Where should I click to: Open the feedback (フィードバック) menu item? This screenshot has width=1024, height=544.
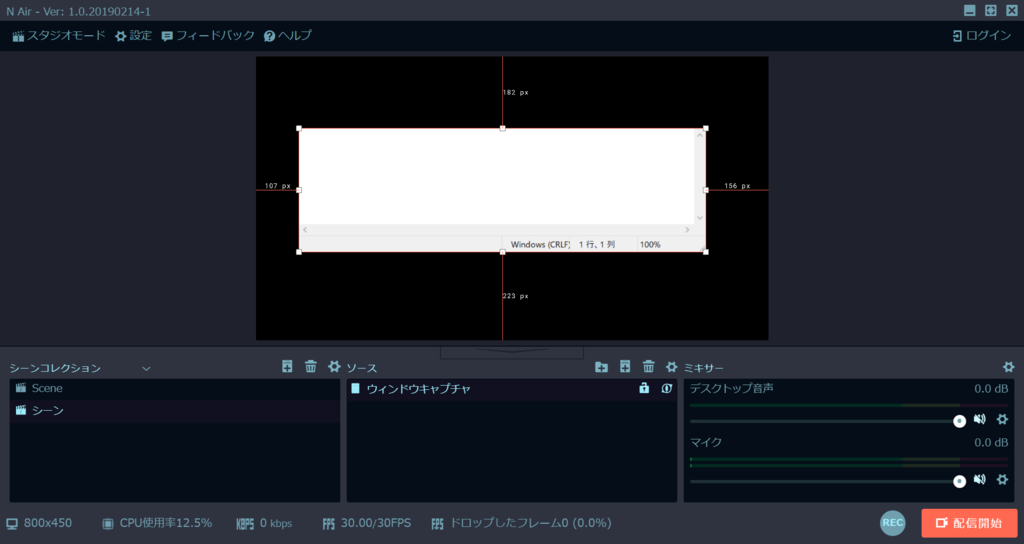[x=208, y=35]
